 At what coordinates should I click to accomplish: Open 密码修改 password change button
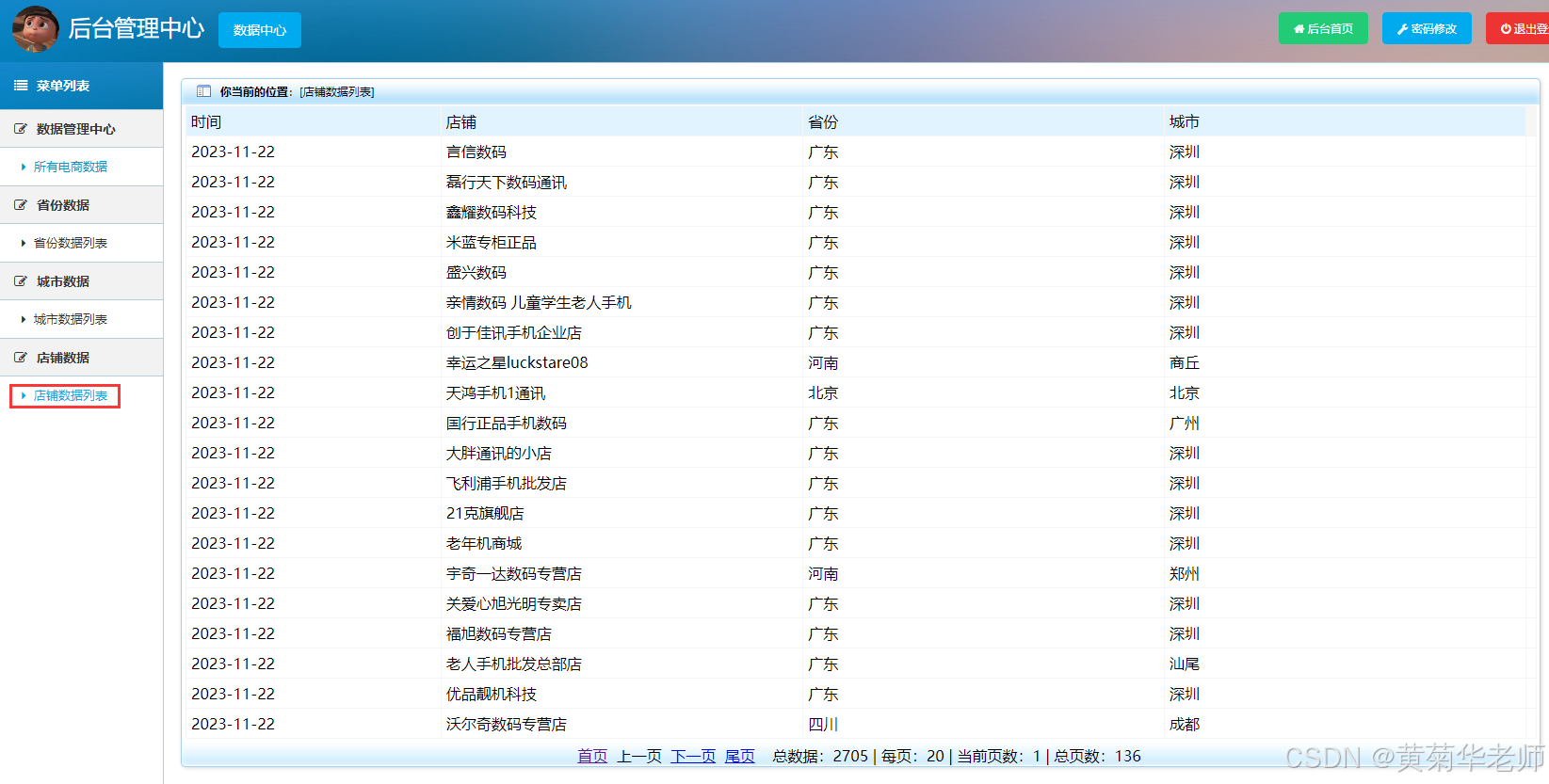1427,28
